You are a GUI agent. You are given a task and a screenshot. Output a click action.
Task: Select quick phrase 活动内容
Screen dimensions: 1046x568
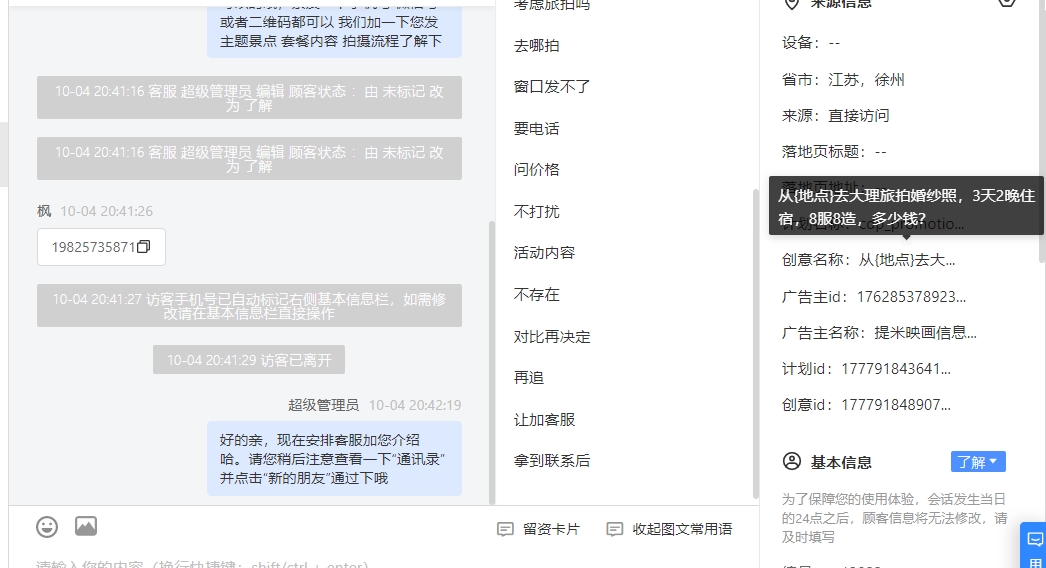(x=544, y=253)
